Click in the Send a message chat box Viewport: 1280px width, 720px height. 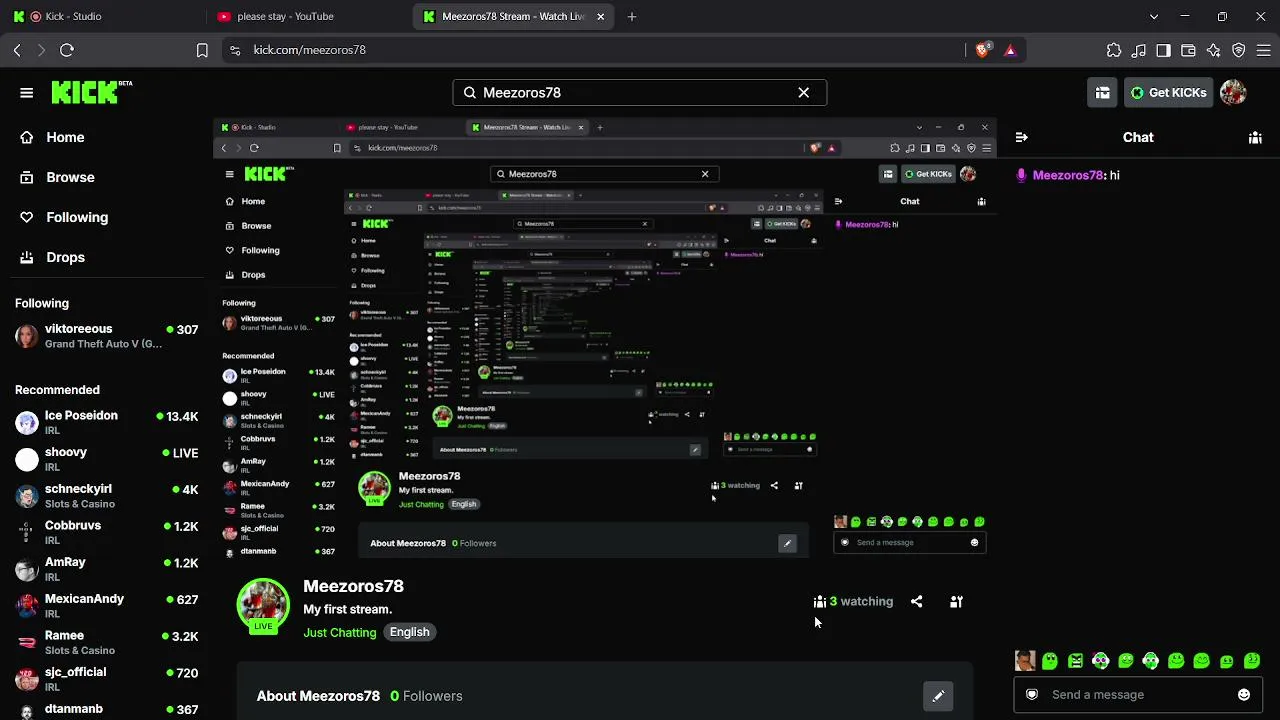[1137, 695]
